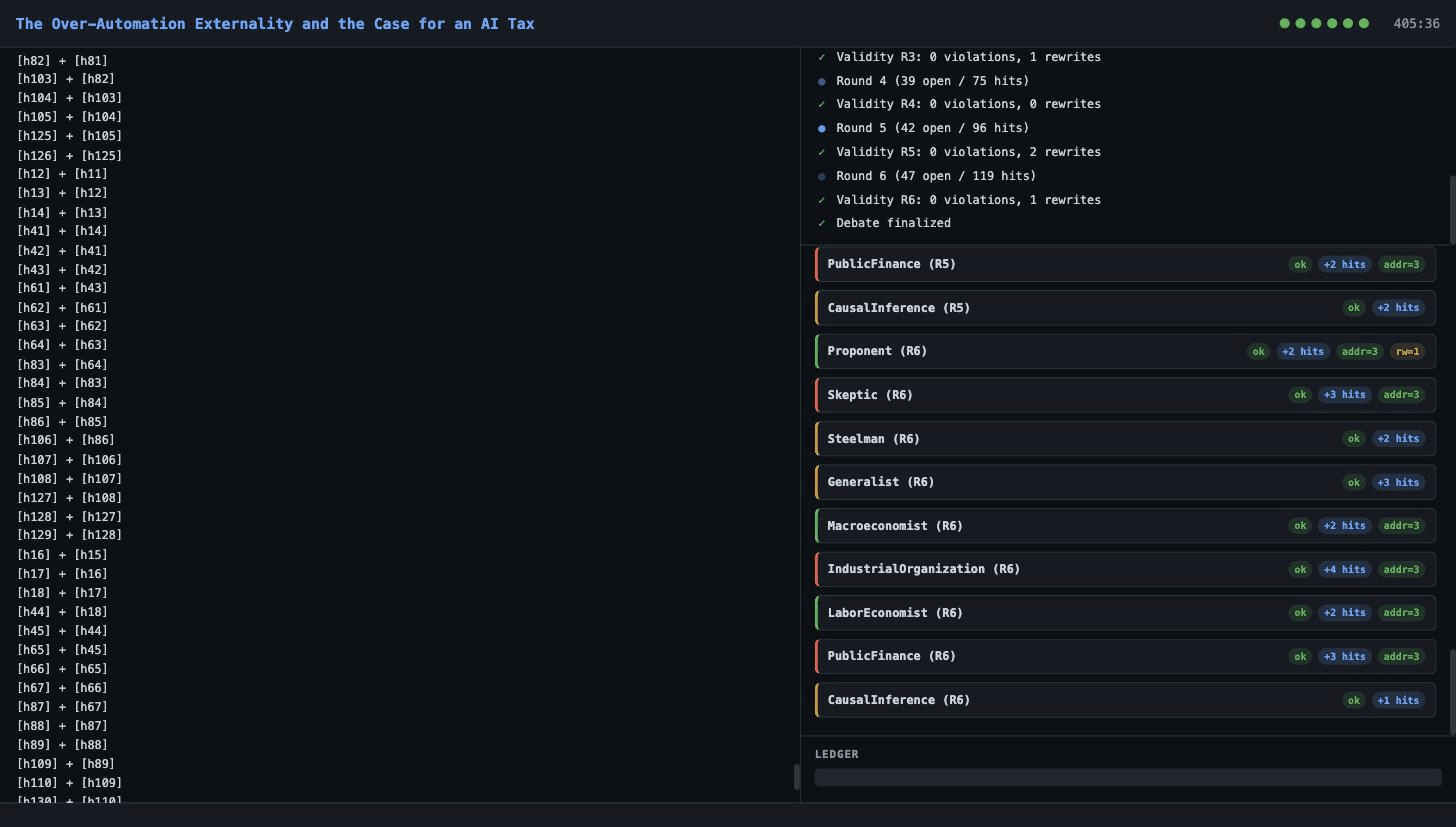Toggle the last green indicator dot in header
Image resolution: width=1456 pixels, height=827 pixels.
(1364, 22)
